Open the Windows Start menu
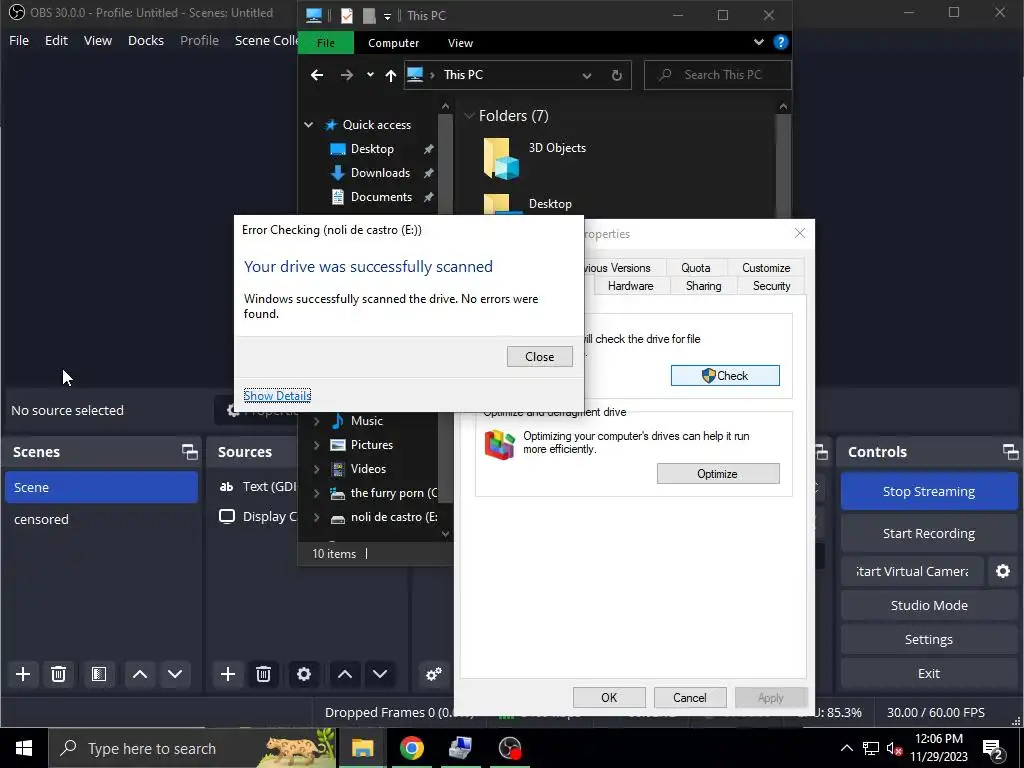This screenshot has width=1024, height=768. coord(24,748)
